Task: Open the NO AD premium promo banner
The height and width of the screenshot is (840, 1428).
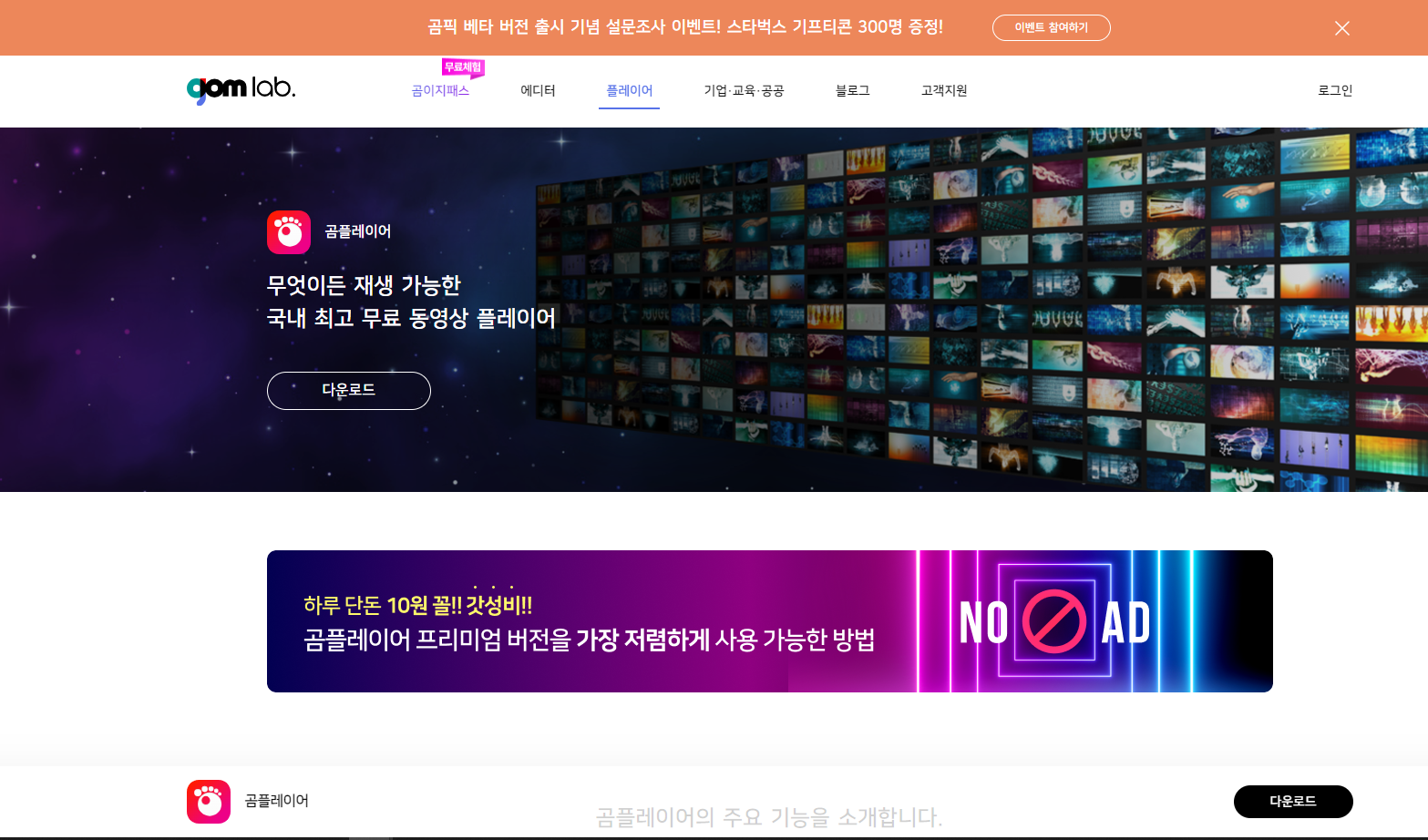Action: click(770, 621)
